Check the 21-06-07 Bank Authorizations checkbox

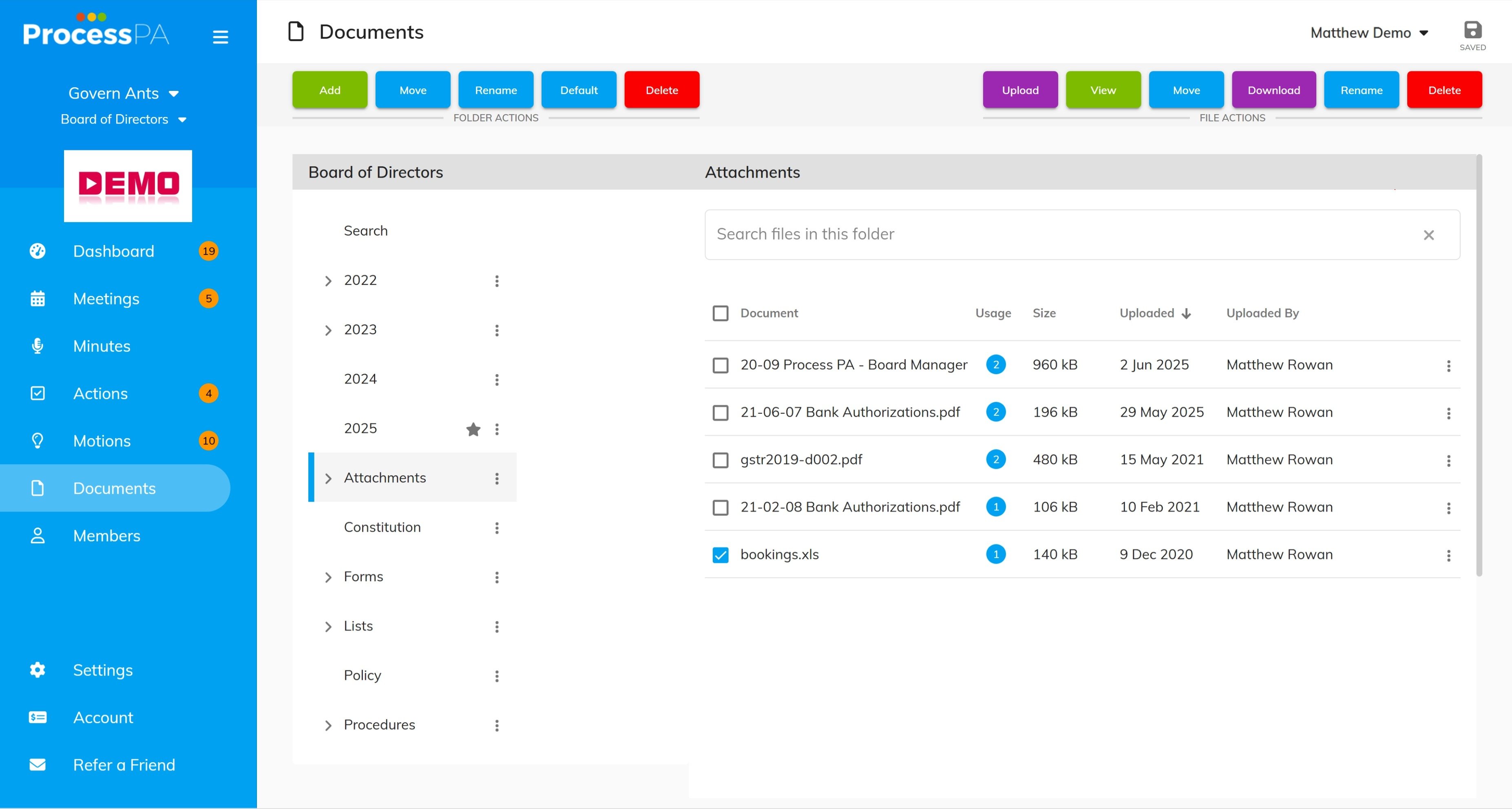tap(720, 413)
